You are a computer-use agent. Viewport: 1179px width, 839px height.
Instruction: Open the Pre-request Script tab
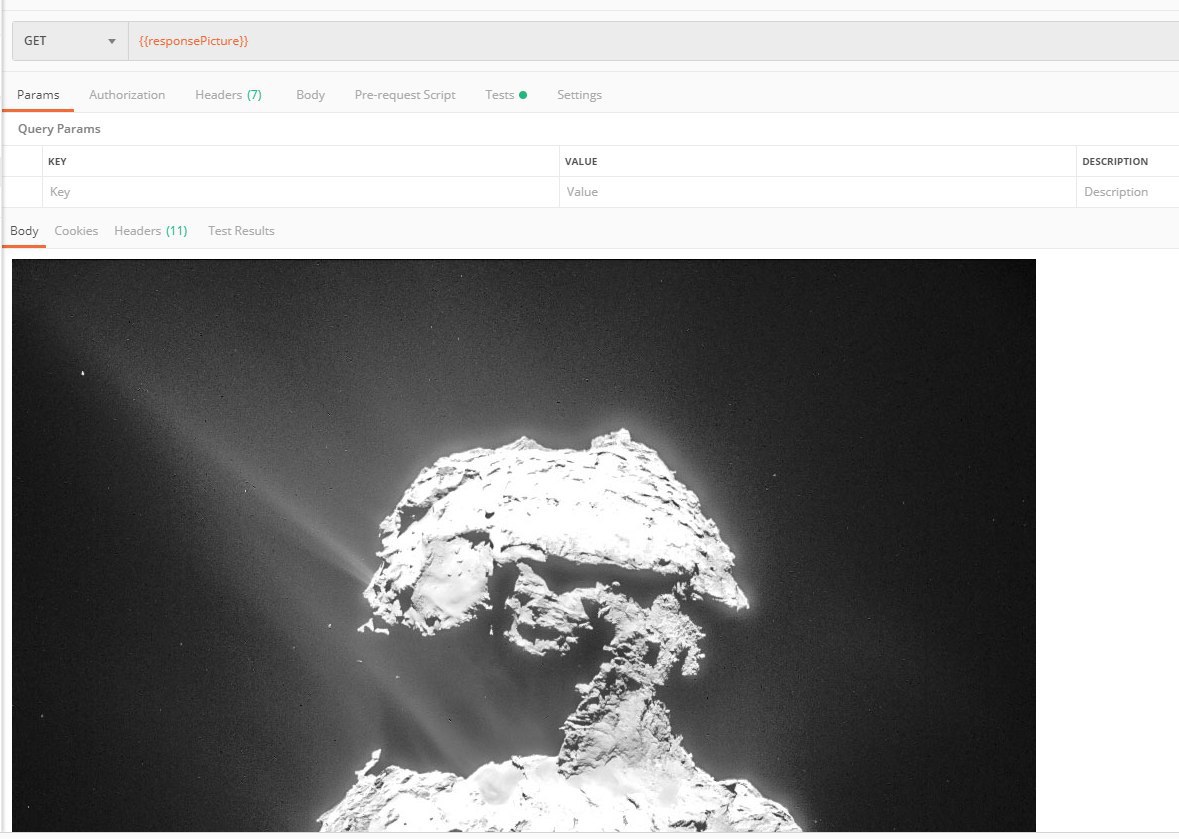coord(405,95)
